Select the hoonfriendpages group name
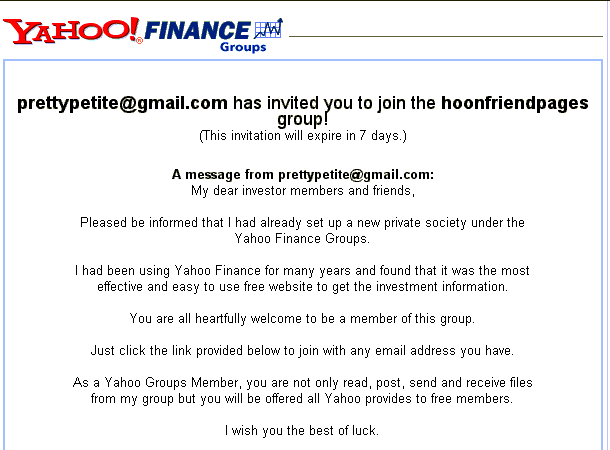 click(x=514, y=103)
